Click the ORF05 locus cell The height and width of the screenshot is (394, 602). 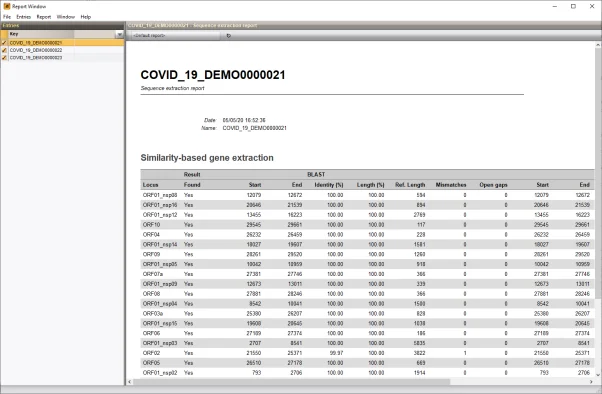point(151,363)
